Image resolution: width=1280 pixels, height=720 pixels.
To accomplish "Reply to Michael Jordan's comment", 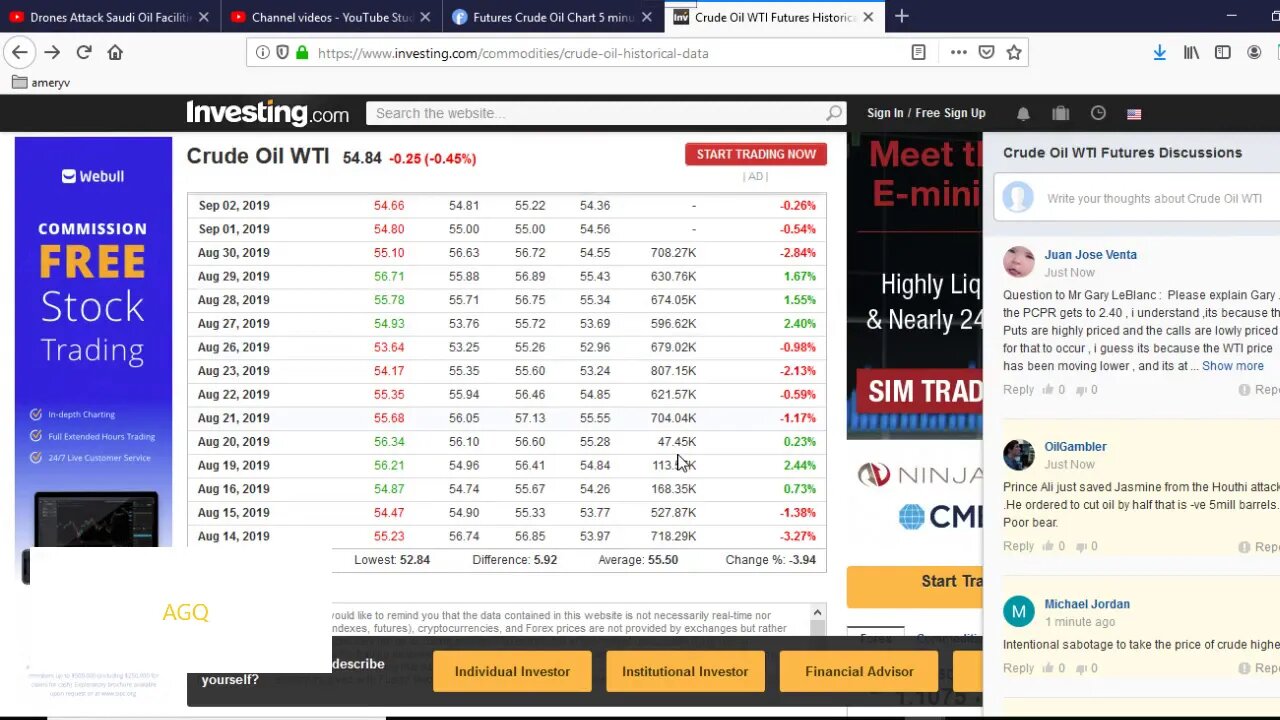I will click(x=1018, y=668).
